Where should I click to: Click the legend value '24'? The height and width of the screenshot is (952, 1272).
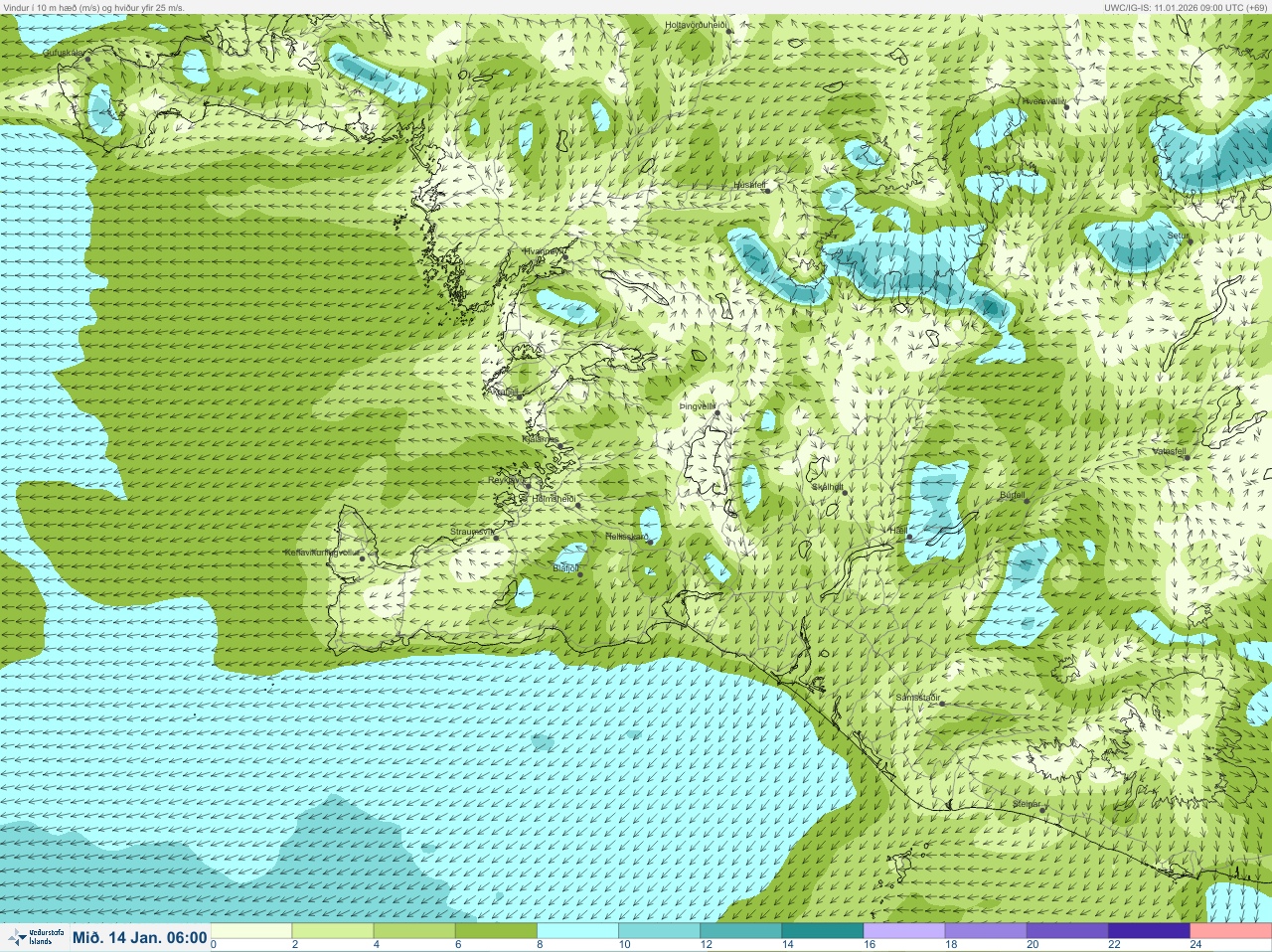1195,945
